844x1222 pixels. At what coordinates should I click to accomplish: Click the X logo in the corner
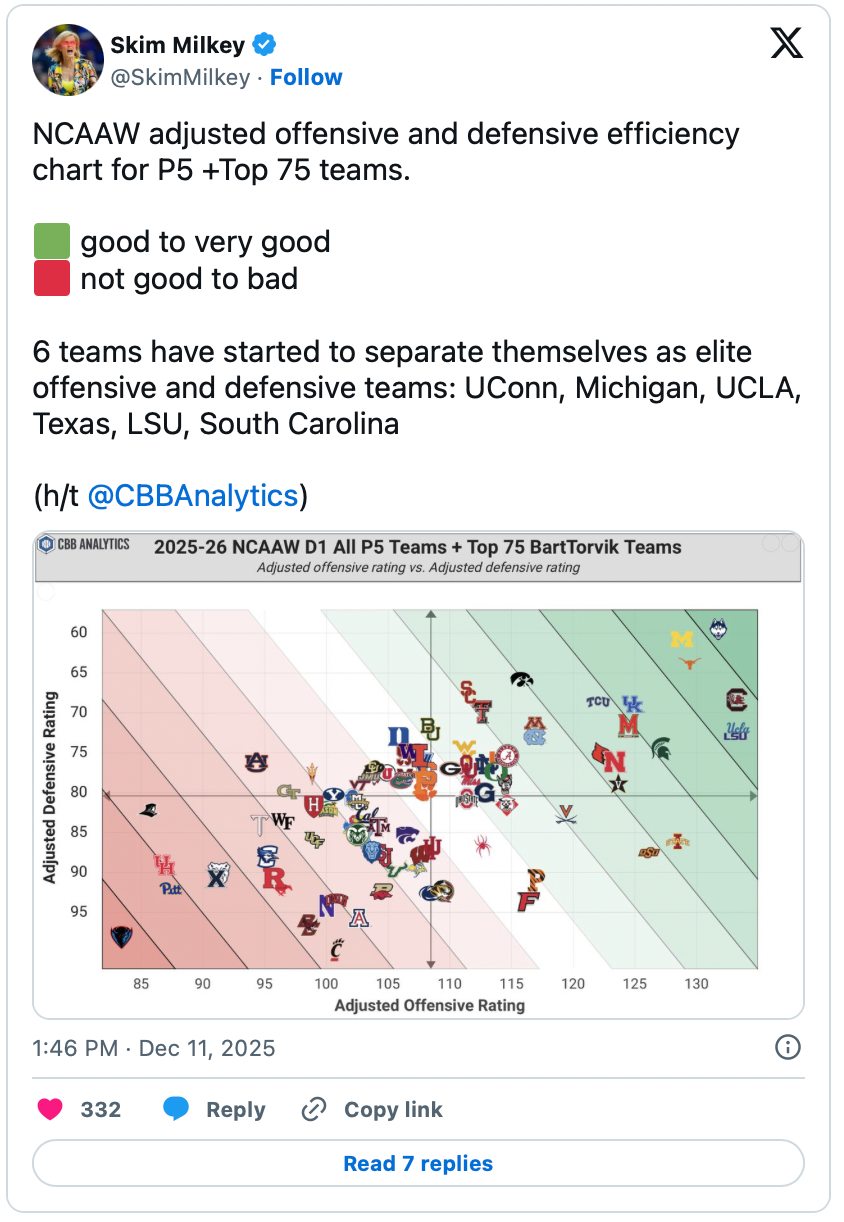tap(787, 43)
